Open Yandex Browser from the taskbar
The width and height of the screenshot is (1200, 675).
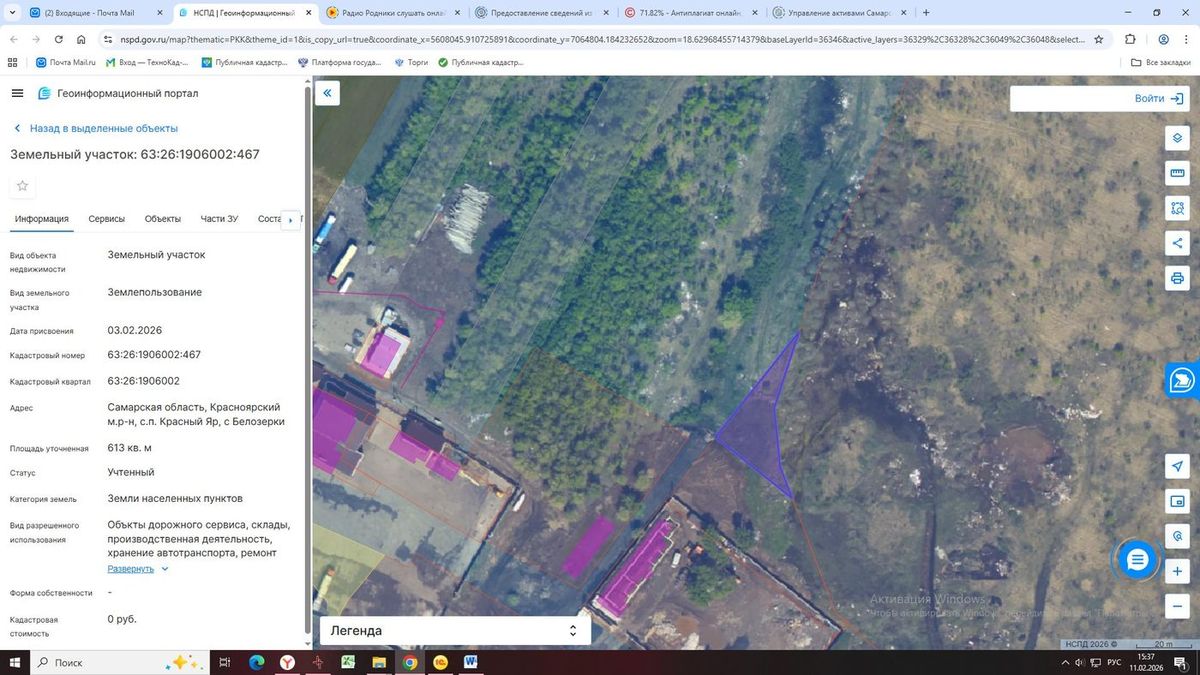pyautogui.click(x=287, y=662)
